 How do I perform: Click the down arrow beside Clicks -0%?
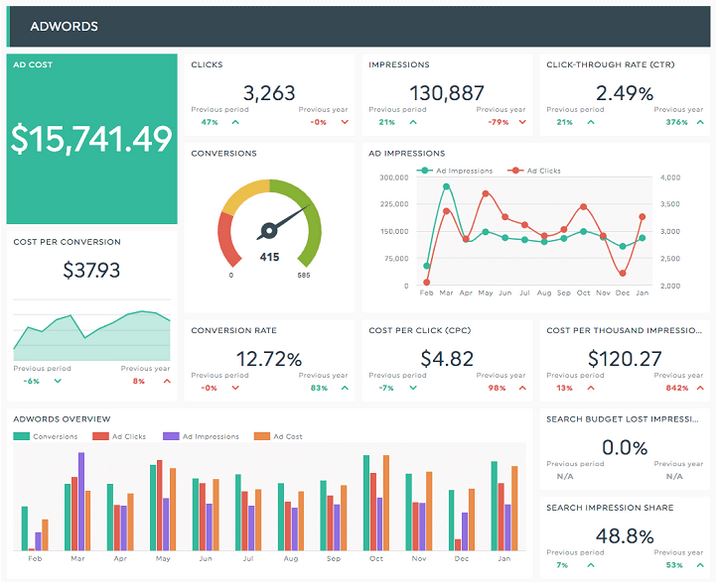coord(345,122)
